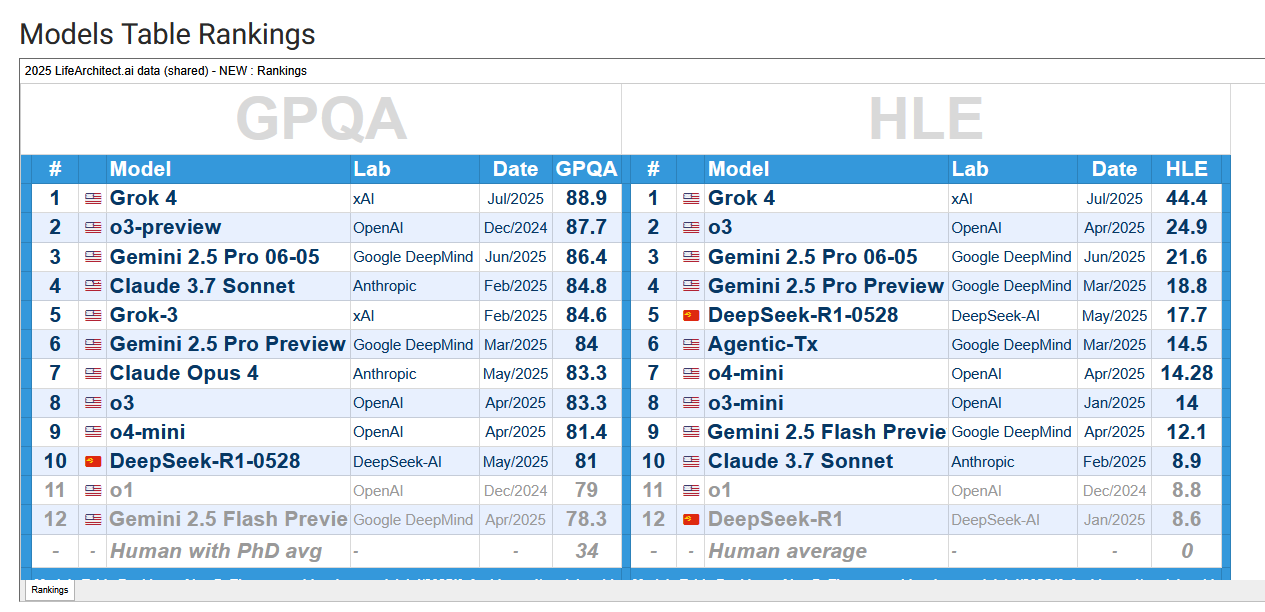Screen dimensions: 1265x612
Task: Click the o3-preview model cell
Action: coord(228,227)
